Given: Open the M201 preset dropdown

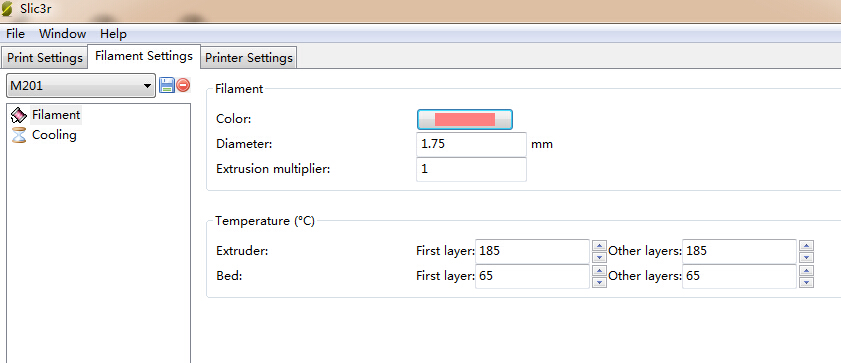Looking at the screenshot, I should [81, 86].
